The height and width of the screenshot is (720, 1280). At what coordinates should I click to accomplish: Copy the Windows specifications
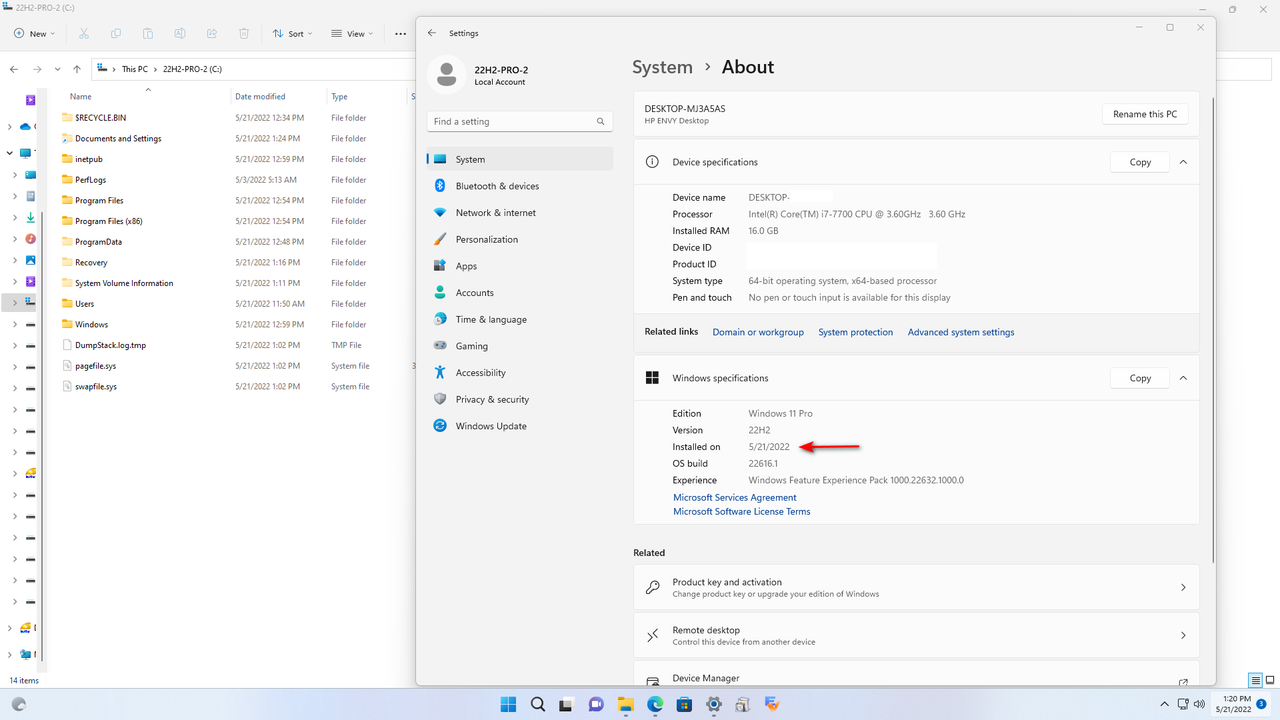tap(1140, 378)
